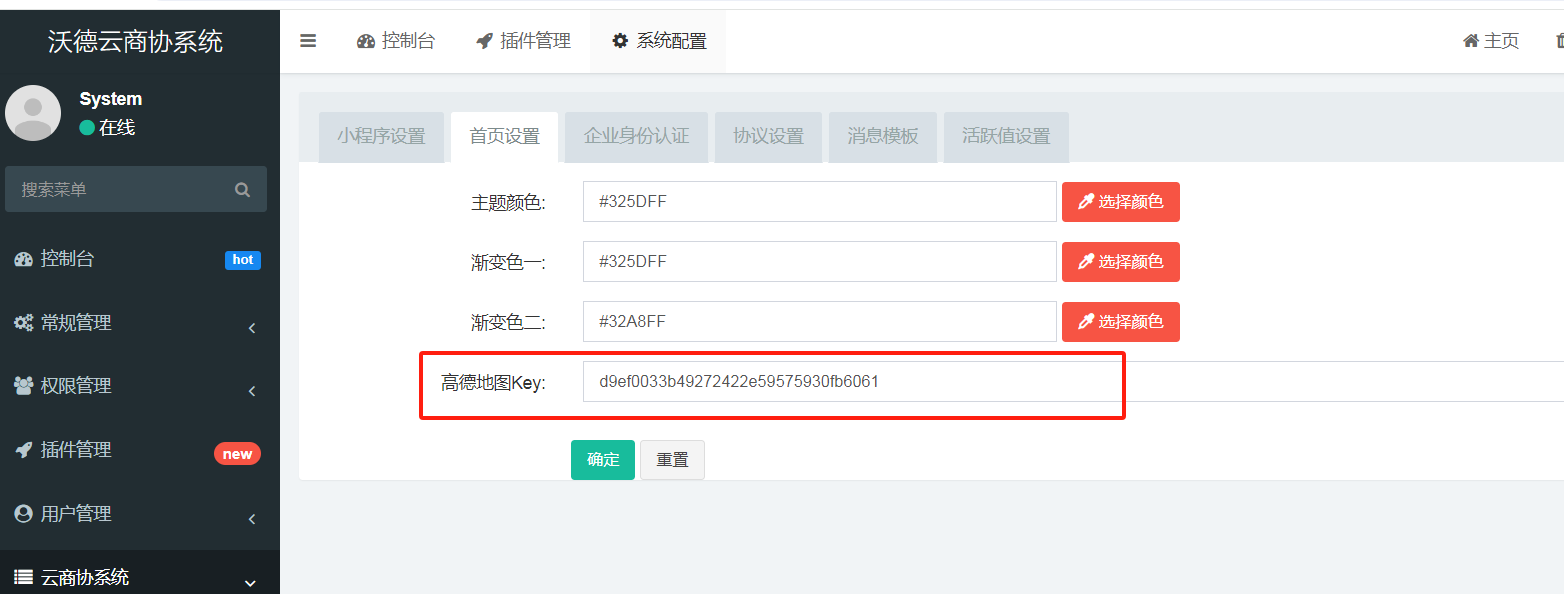Switch to the 首页设置 tab
Image resolution: width=1564 pixels, height=594 pixels.
tap(505, 137)
